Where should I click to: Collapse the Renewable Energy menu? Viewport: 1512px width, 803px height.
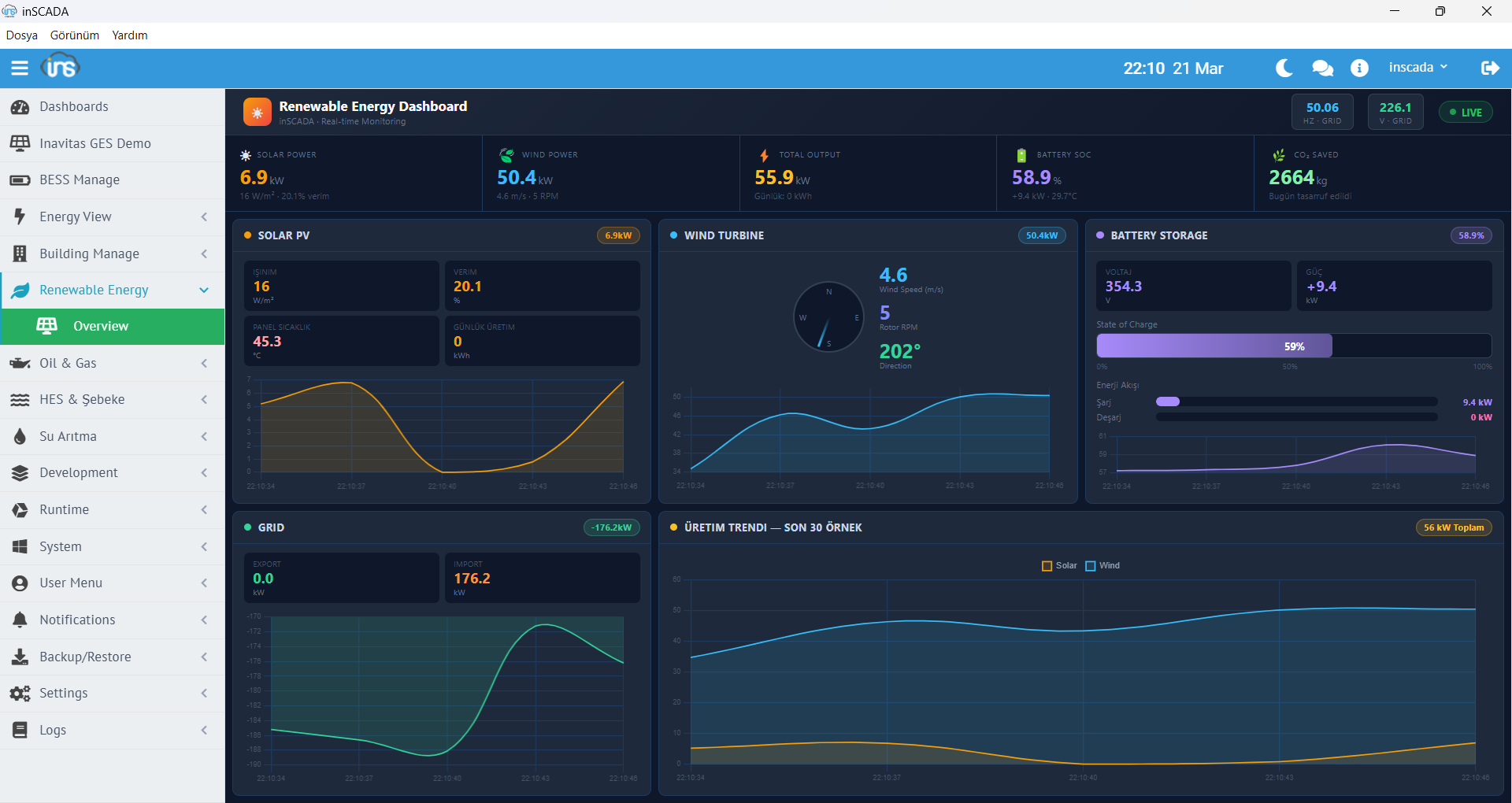coord(112,290)
